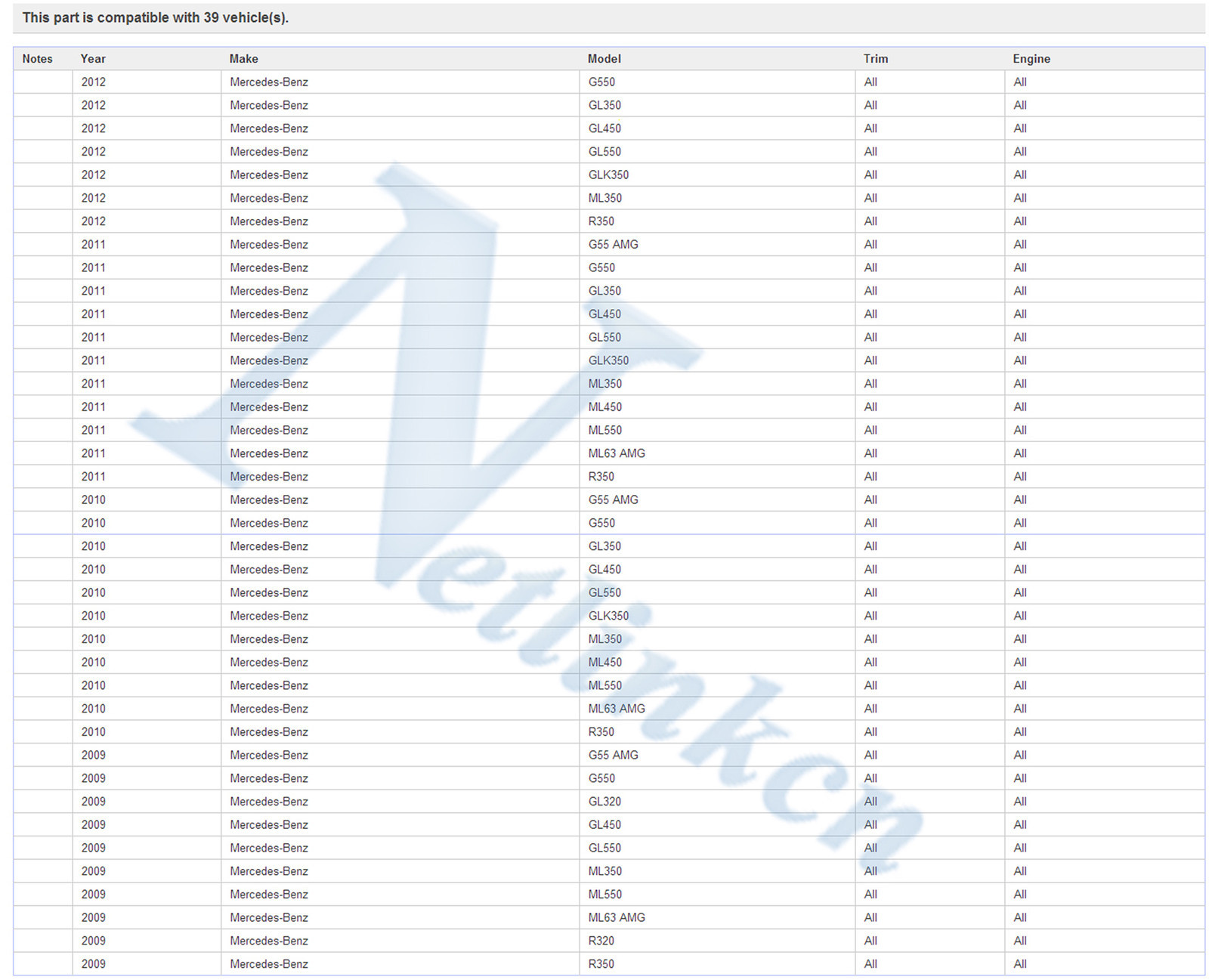Image resolution: width=1209 pixels, height=980 pixels.
Task: Select the G550 model cell for 2012
Action: point(601,82)
